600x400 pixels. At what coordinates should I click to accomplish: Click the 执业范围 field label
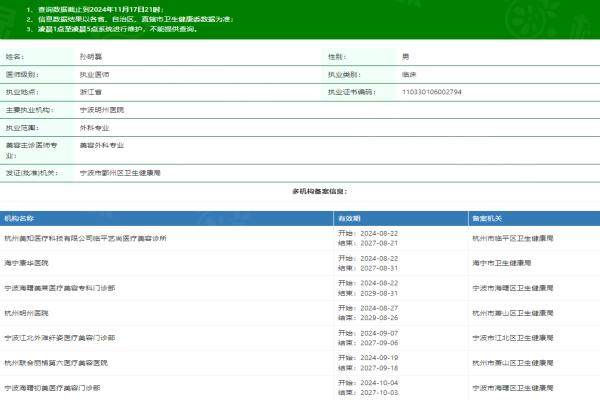(22, 127)
